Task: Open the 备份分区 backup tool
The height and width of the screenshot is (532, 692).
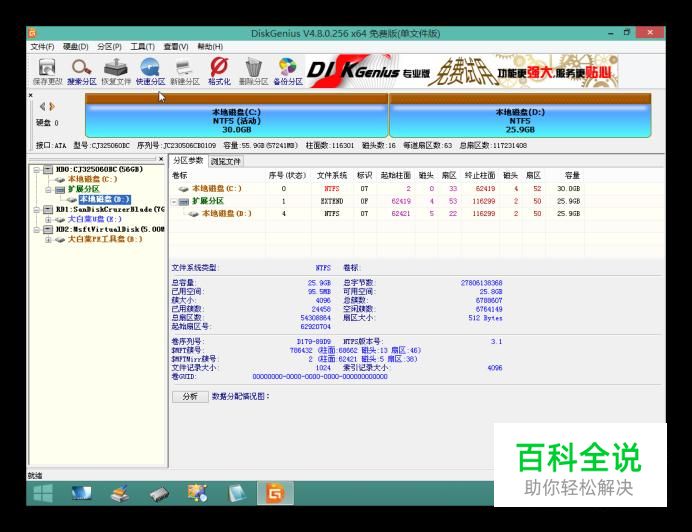Action: tap(288, 71)
